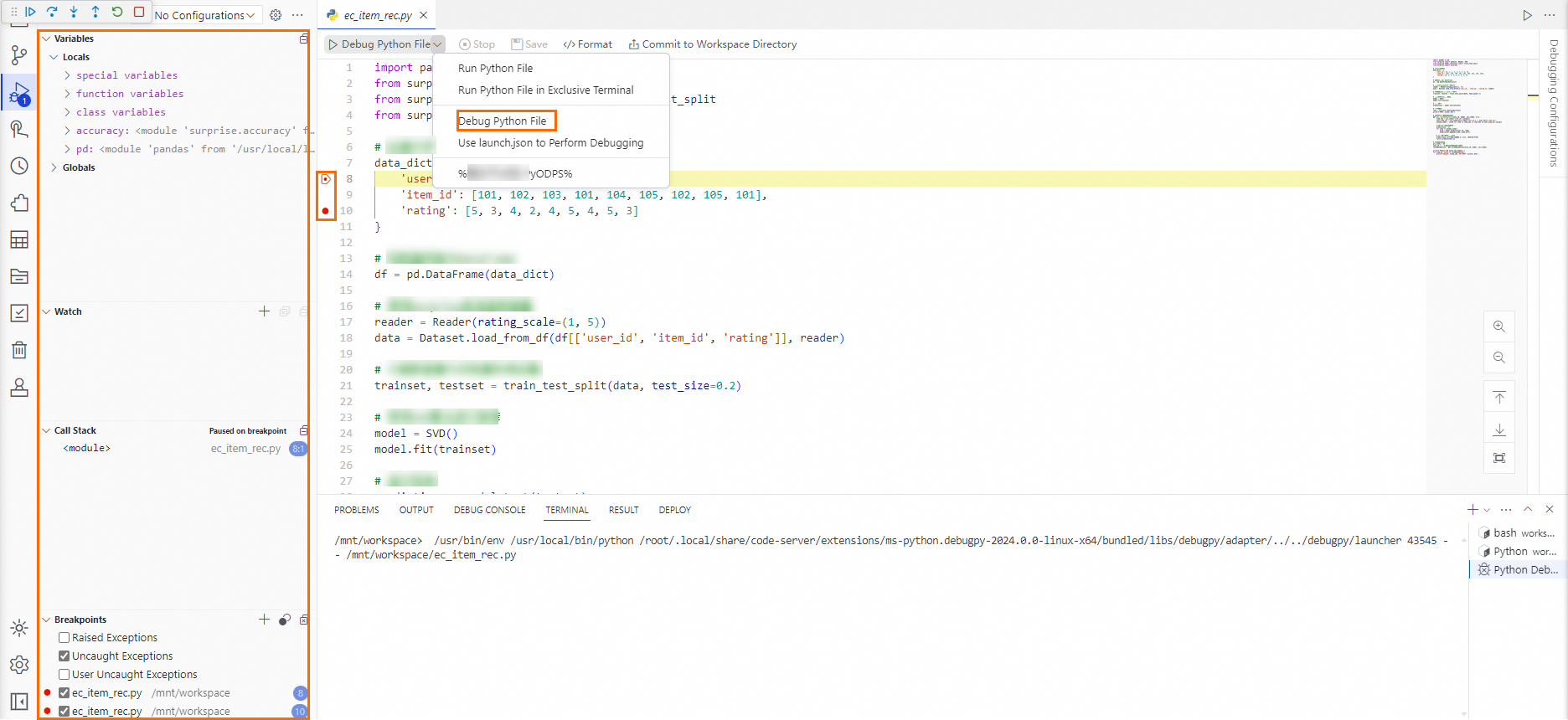Switch theme with the sun icon
Viewport: 1568px width, 720px height.
[19, 628]
